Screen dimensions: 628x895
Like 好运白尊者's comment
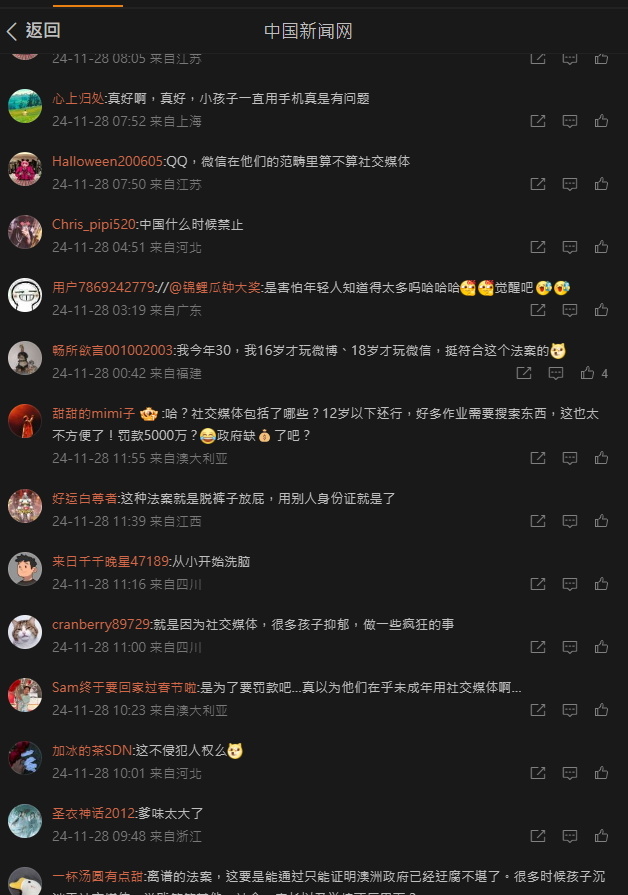(601, 521)
